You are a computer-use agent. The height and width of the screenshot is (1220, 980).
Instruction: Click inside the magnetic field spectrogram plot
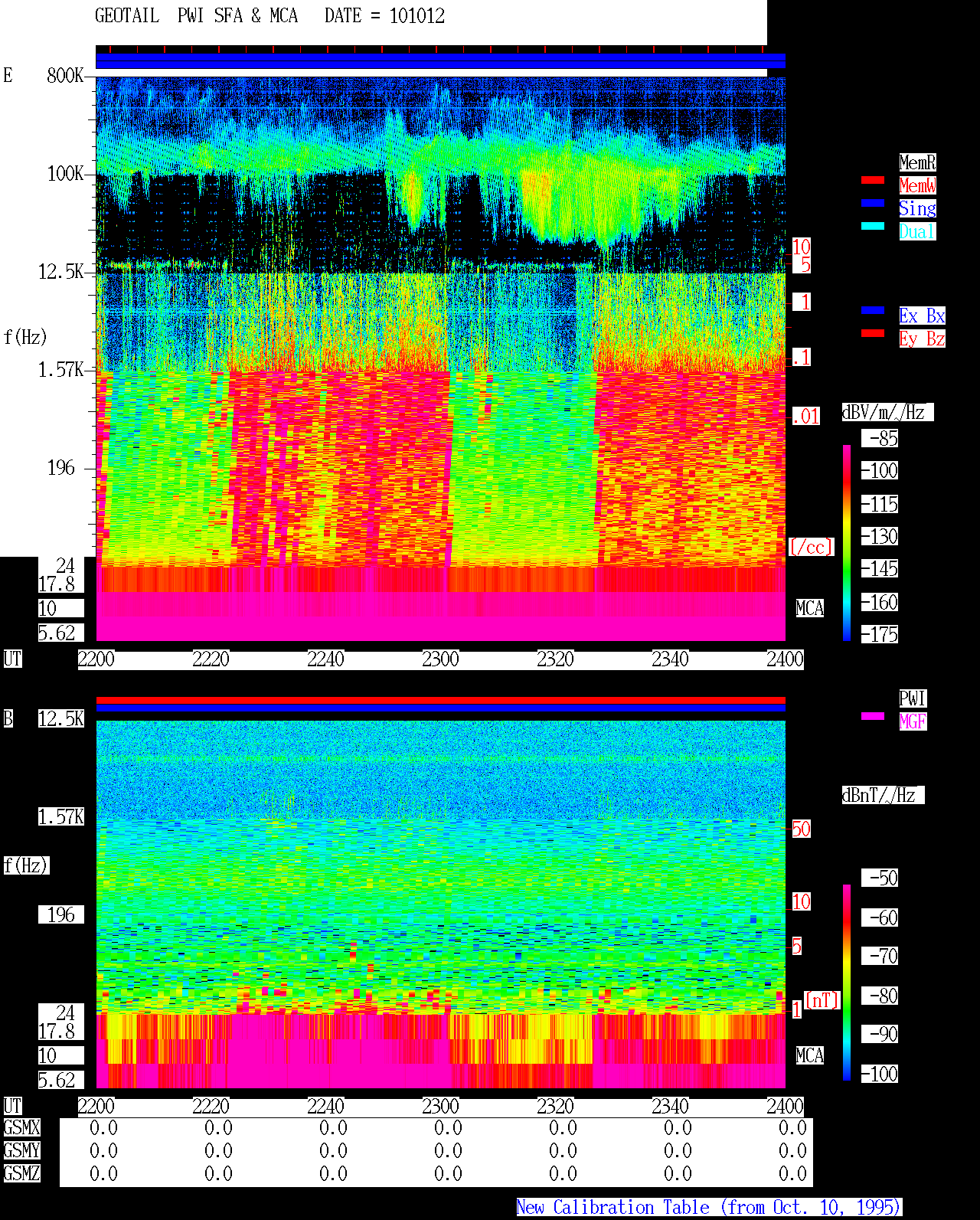pos(440,904)
